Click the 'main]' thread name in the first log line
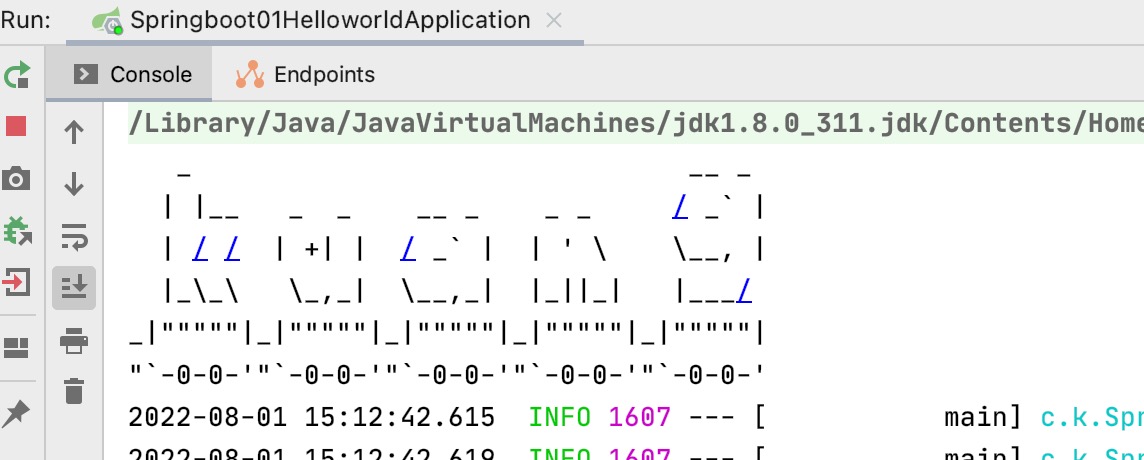Image resolution: width=1144 pixels, height=460 pixels. tap(983, 418)
